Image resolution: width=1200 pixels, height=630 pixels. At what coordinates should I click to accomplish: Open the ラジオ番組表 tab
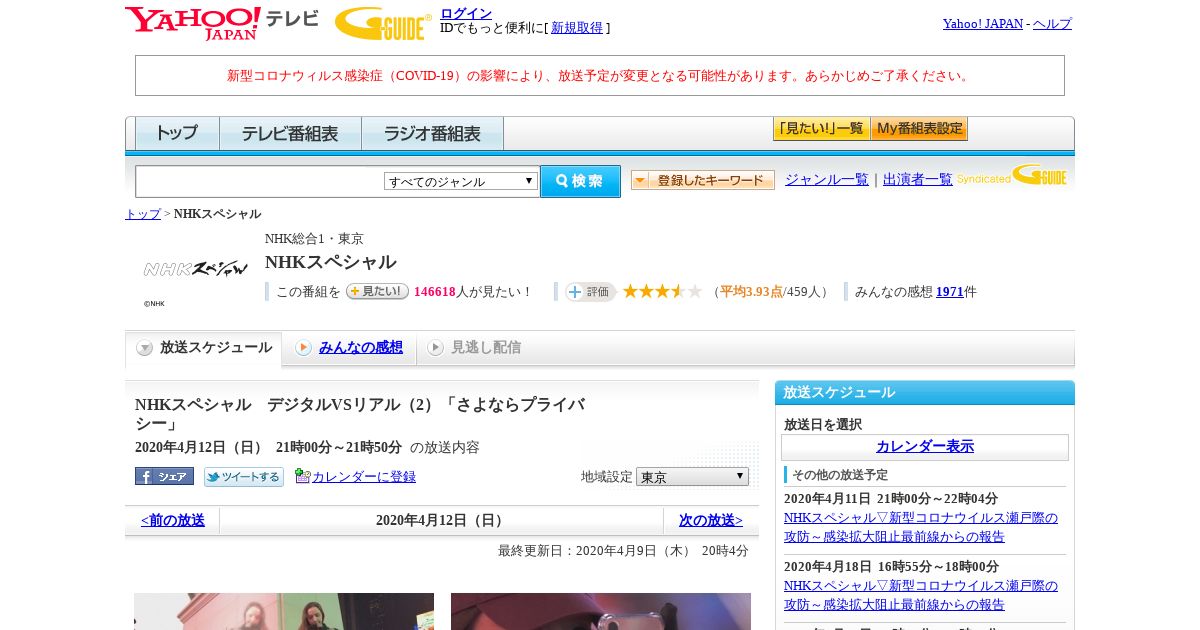pyautogui.click(x=432, y=133)
